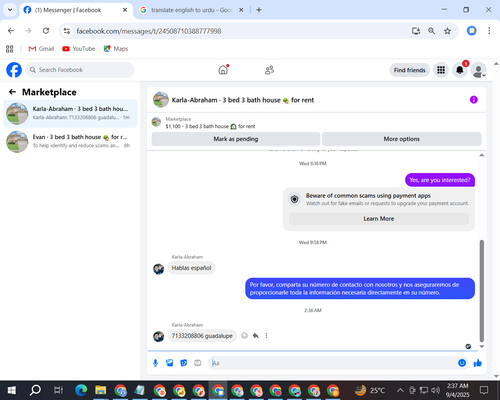The image size is (500, 400).
Task: Open the Chrome three-dot menu
Action: click(489, 31)
